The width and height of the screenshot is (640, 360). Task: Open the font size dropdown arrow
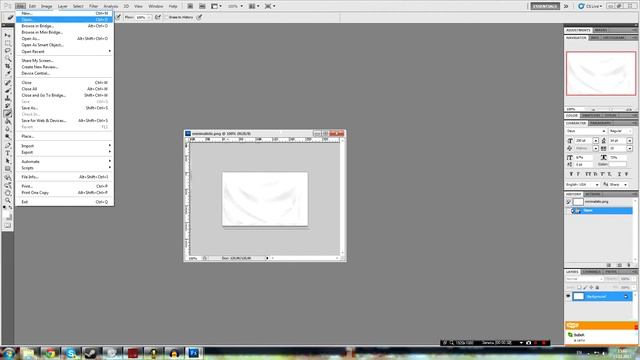pos(596,140)
